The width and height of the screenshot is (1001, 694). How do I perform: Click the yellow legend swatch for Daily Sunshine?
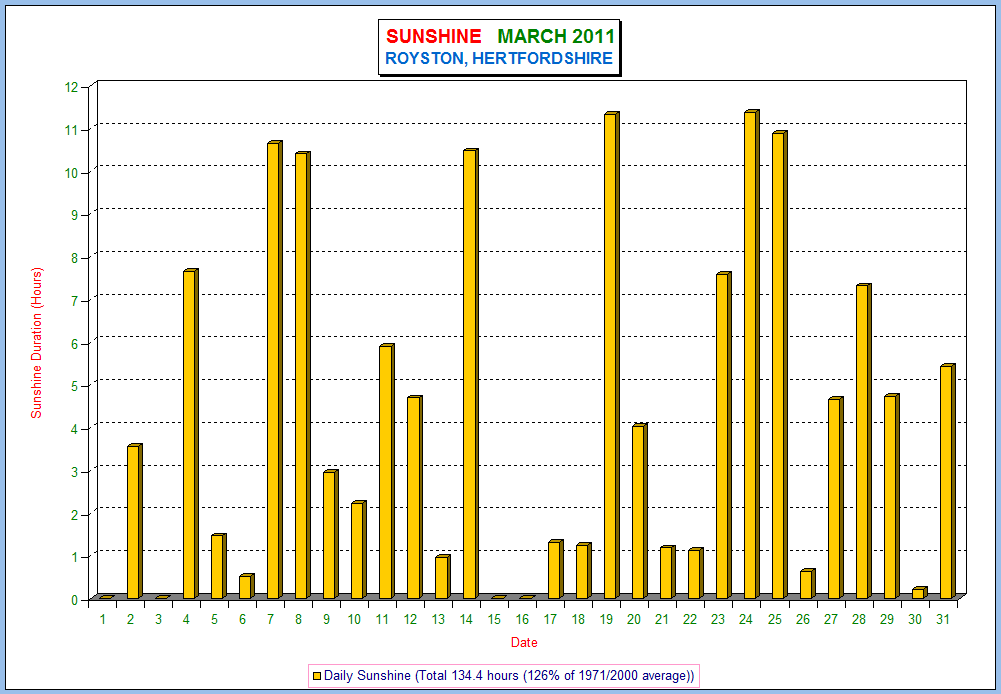coord(317,675)
